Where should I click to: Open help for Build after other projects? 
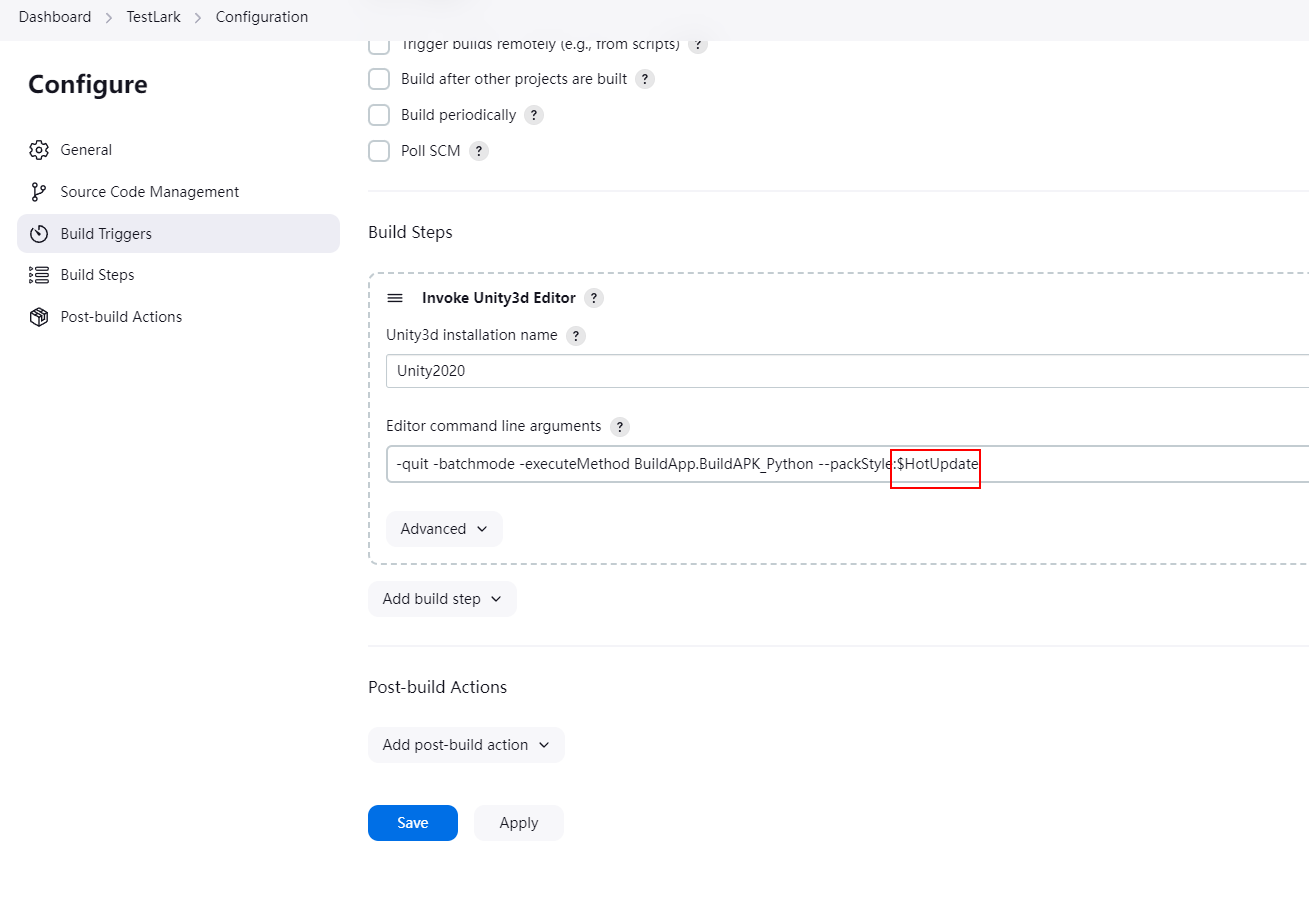645,79
